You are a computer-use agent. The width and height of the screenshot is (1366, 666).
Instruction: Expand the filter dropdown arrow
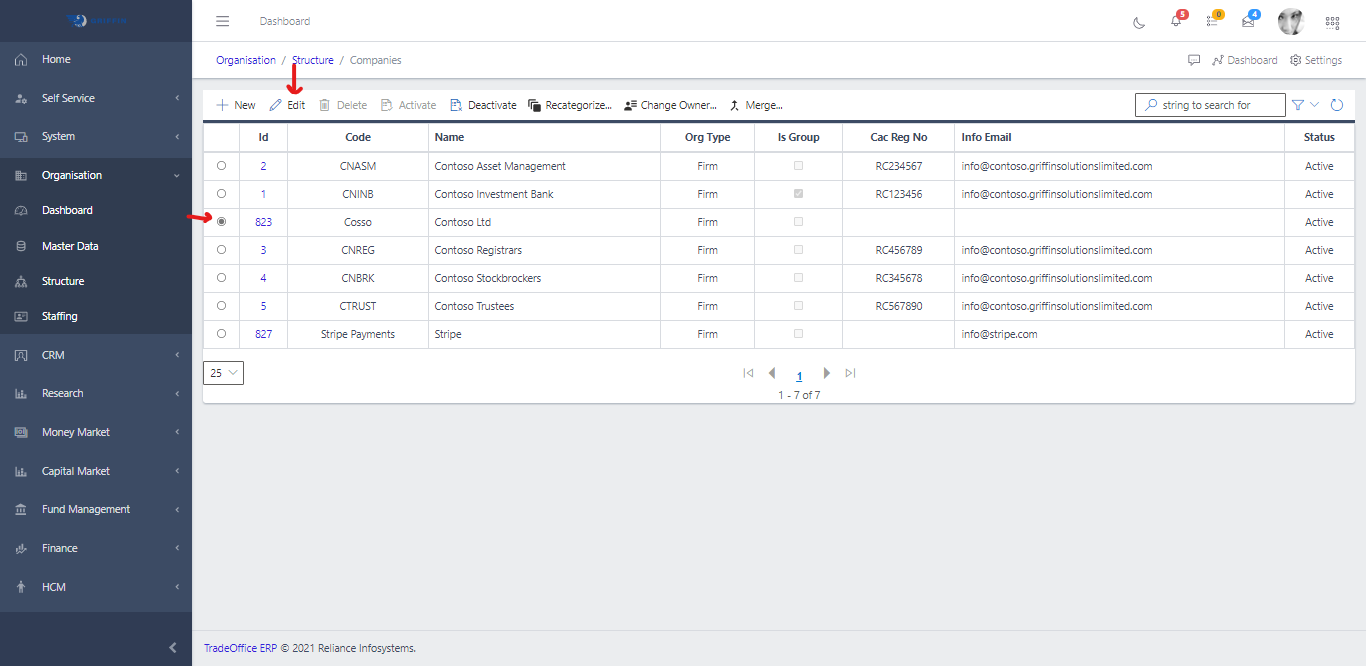point(1314,105)
